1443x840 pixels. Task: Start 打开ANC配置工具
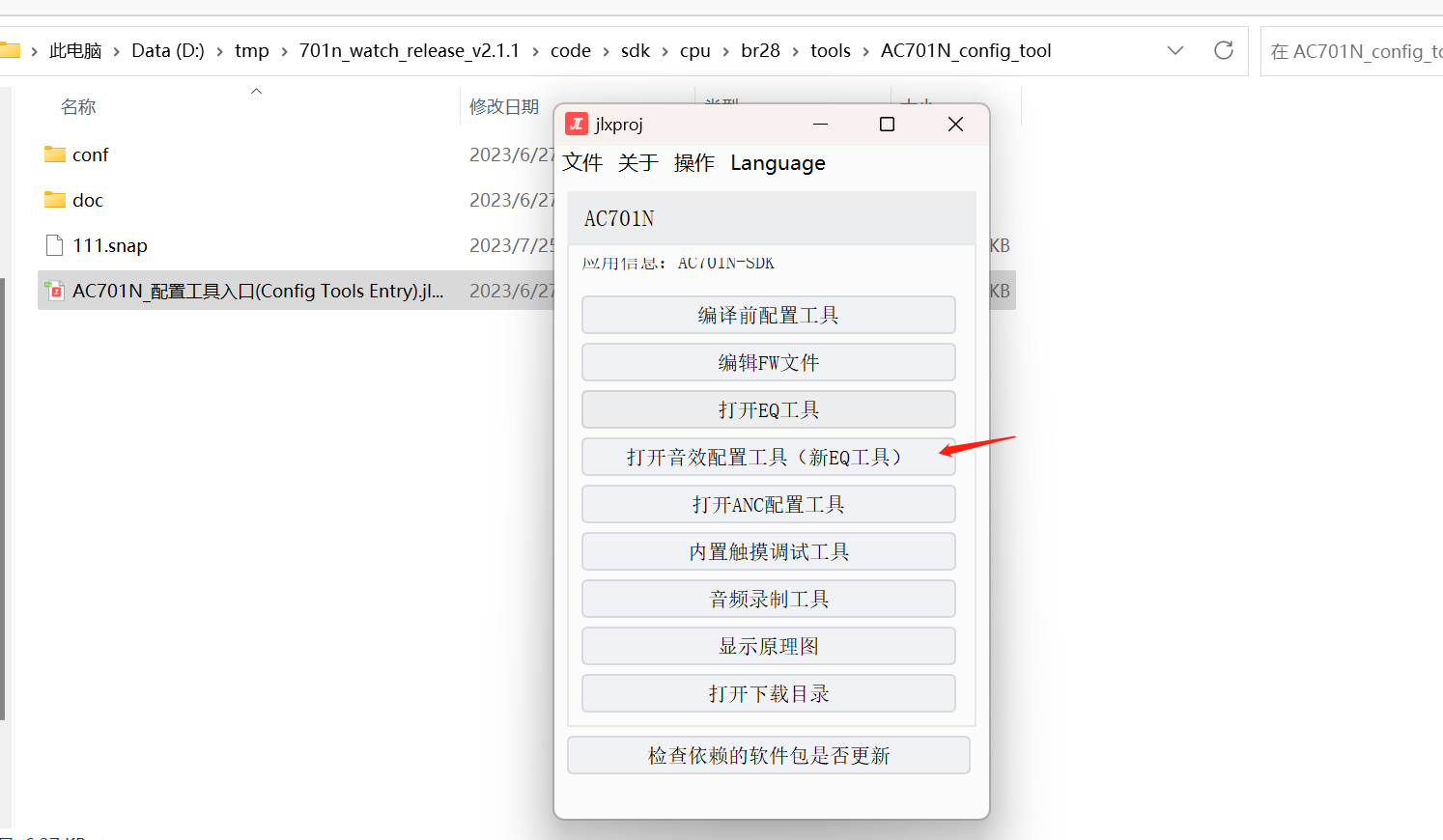(x=769, y=504)
